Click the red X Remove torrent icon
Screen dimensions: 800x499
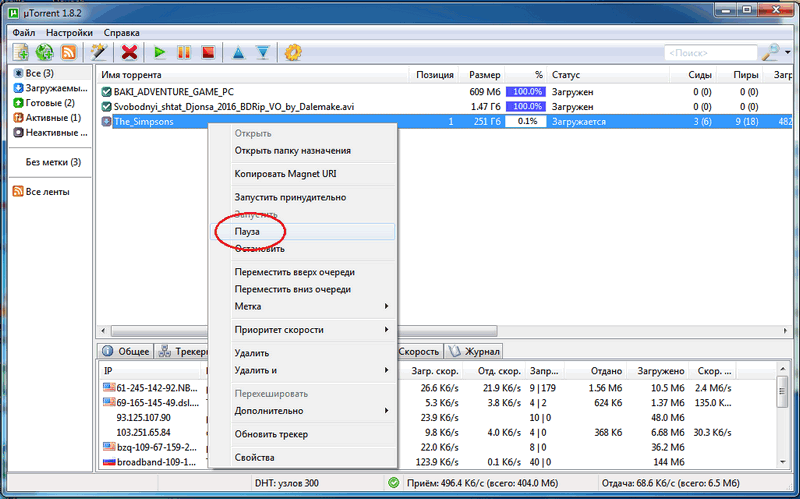click(x=130, y=52)
